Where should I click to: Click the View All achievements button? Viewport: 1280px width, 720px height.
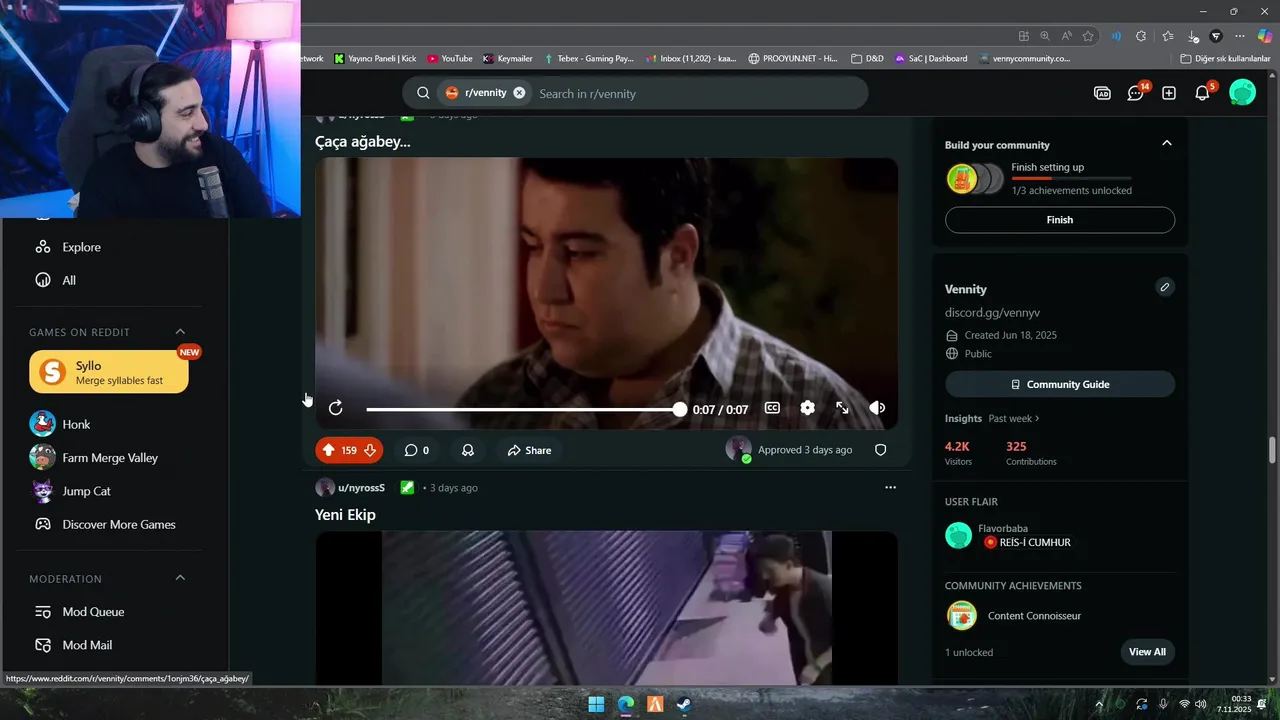pos(1147,652)
